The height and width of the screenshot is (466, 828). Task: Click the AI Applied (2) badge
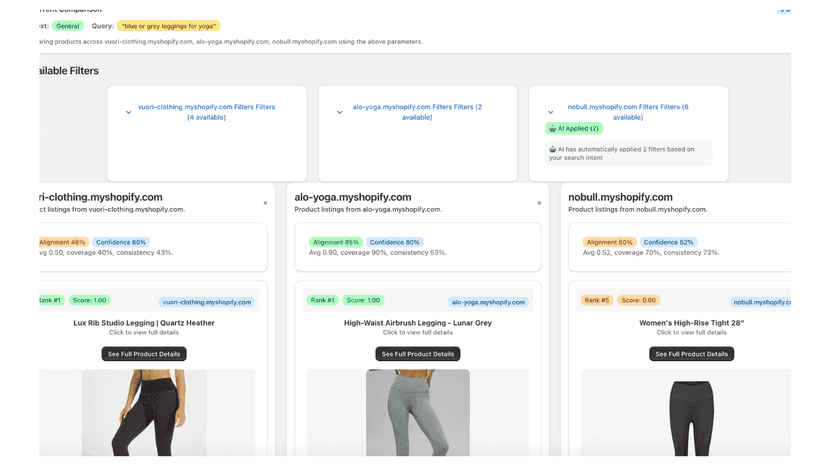pyautogui.click(x=574, y=128)
